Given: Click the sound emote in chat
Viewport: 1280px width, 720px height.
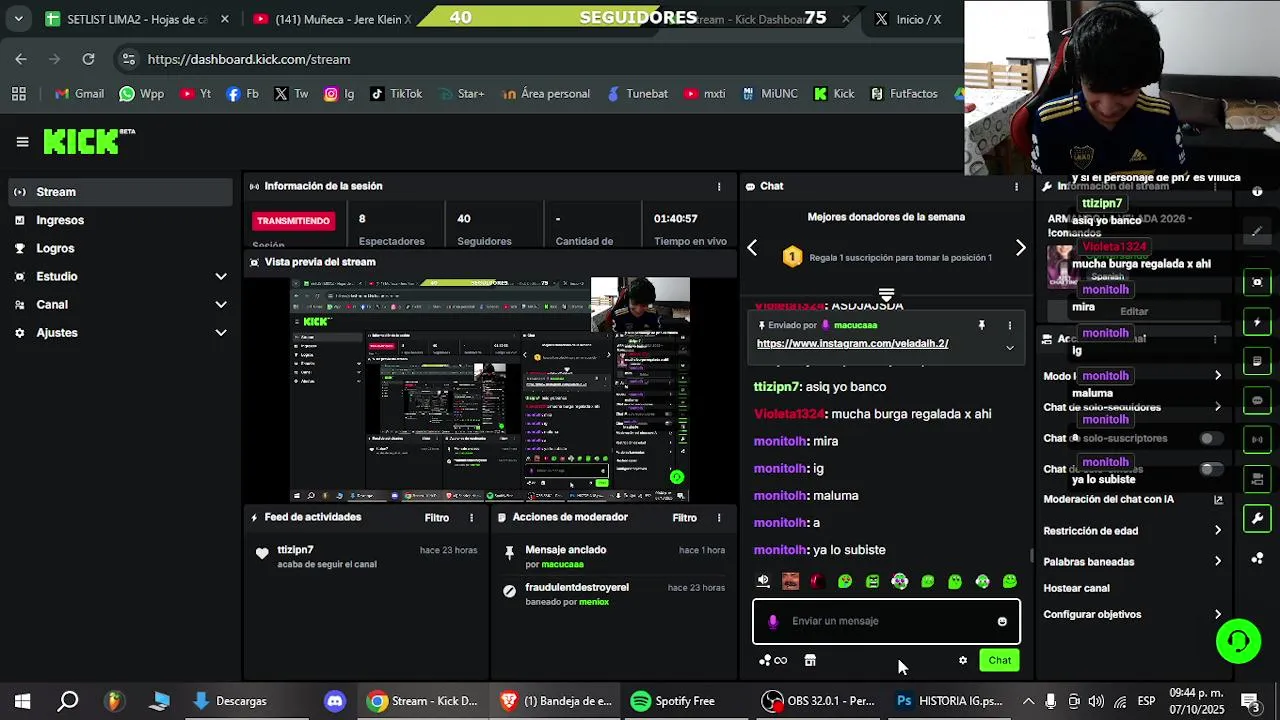Looking at the screenshot, I should pyautogui.click(x=763, y=581).
